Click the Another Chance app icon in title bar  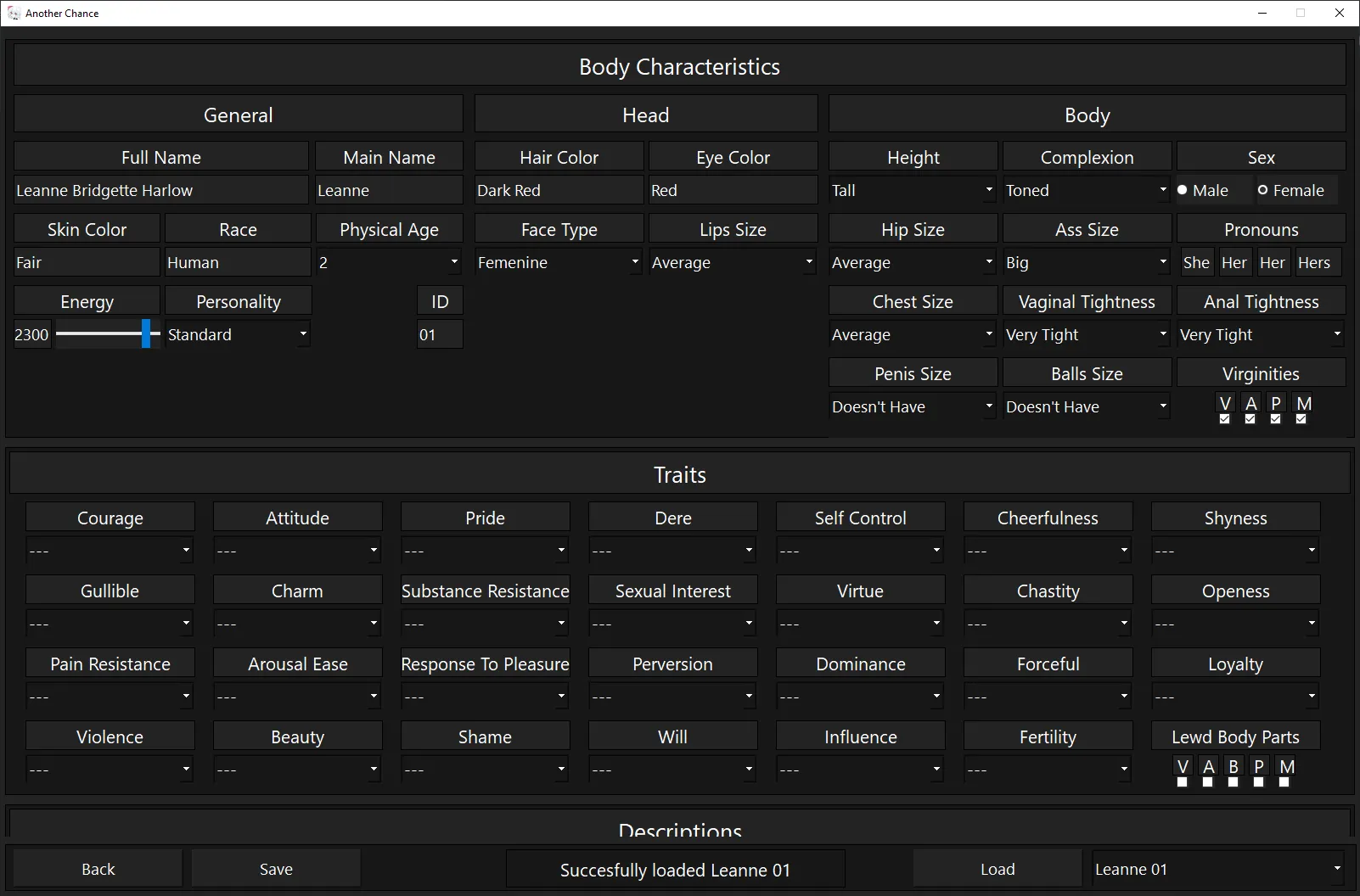(14, 13)
